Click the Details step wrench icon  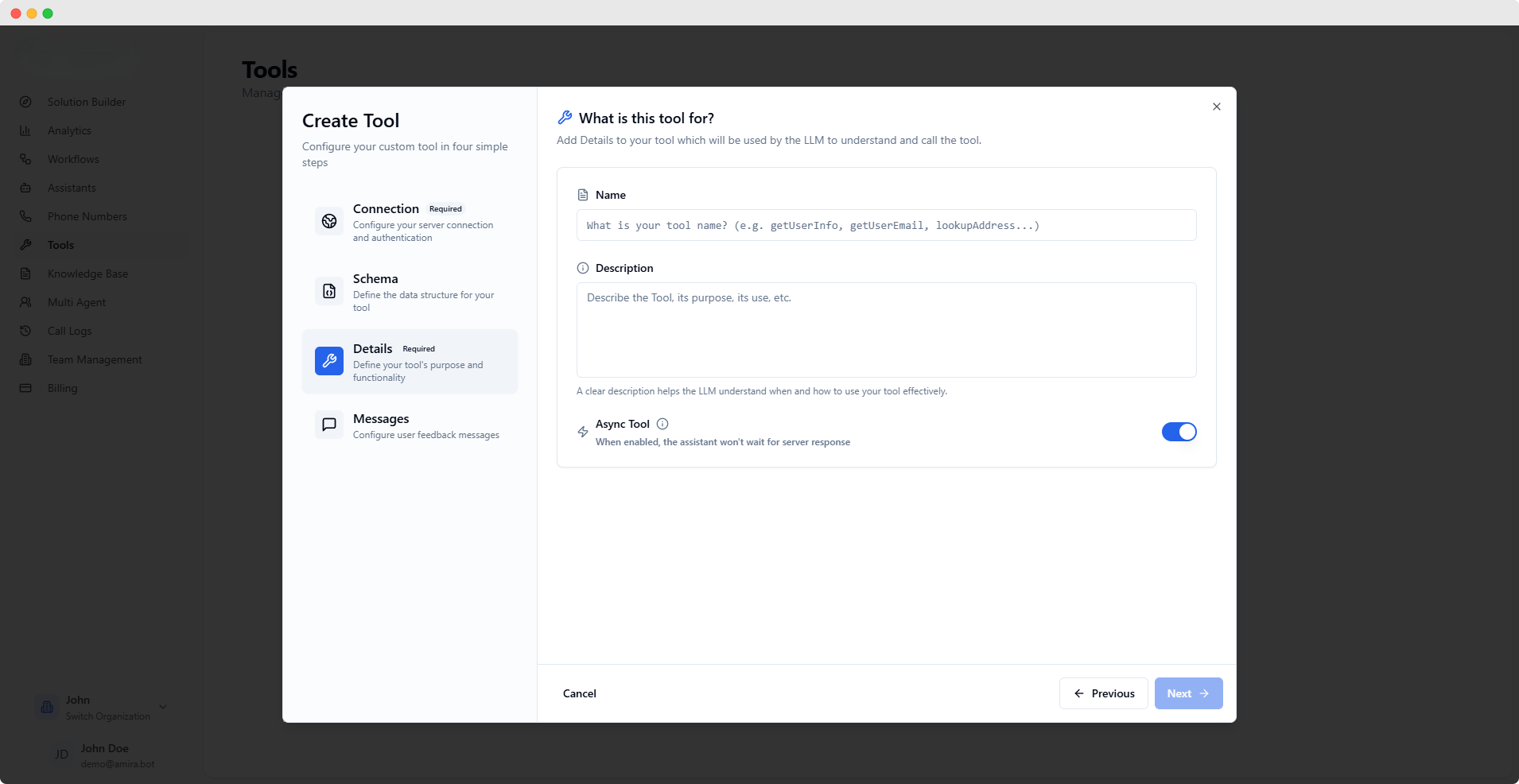(x=329, y=361)
